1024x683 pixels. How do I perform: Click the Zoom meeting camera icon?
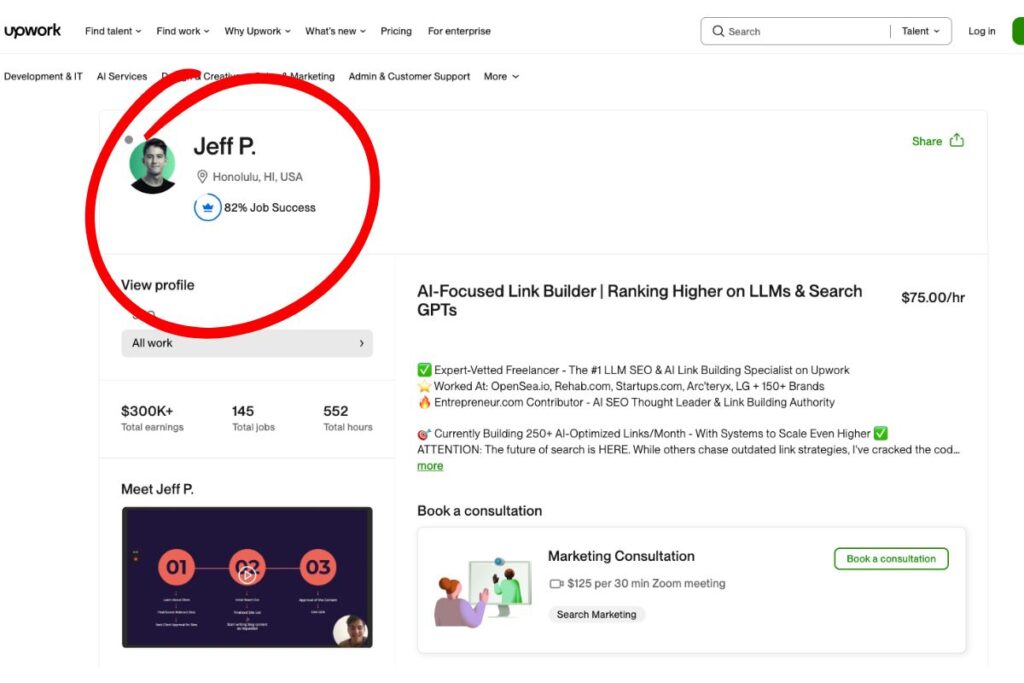(556, 583)
